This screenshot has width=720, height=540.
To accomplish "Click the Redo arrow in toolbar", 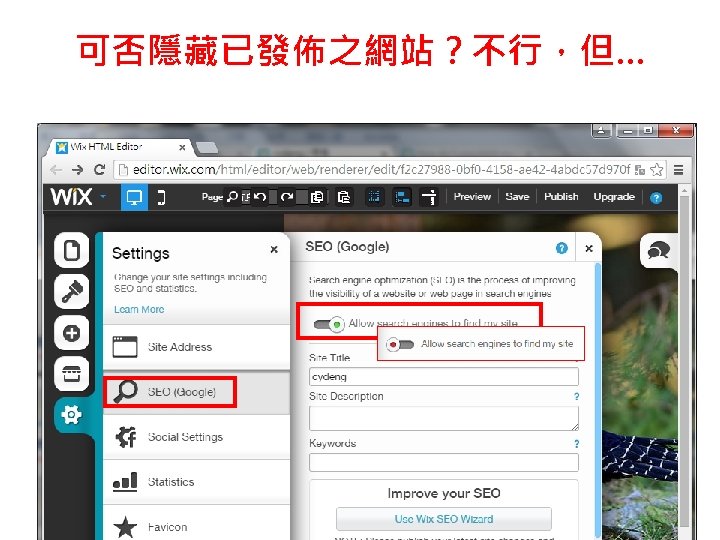I will pyautogui.click(x=287, y=197).
